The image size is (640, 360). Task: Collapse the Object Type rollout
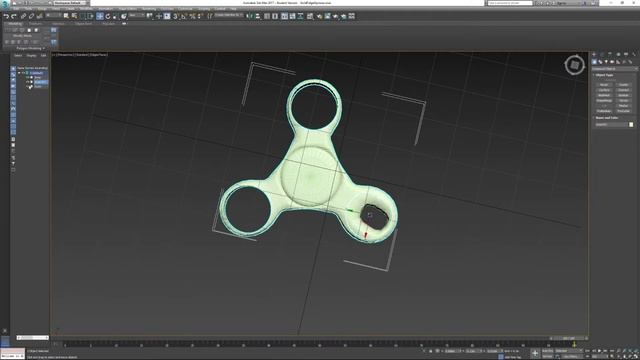604,75
